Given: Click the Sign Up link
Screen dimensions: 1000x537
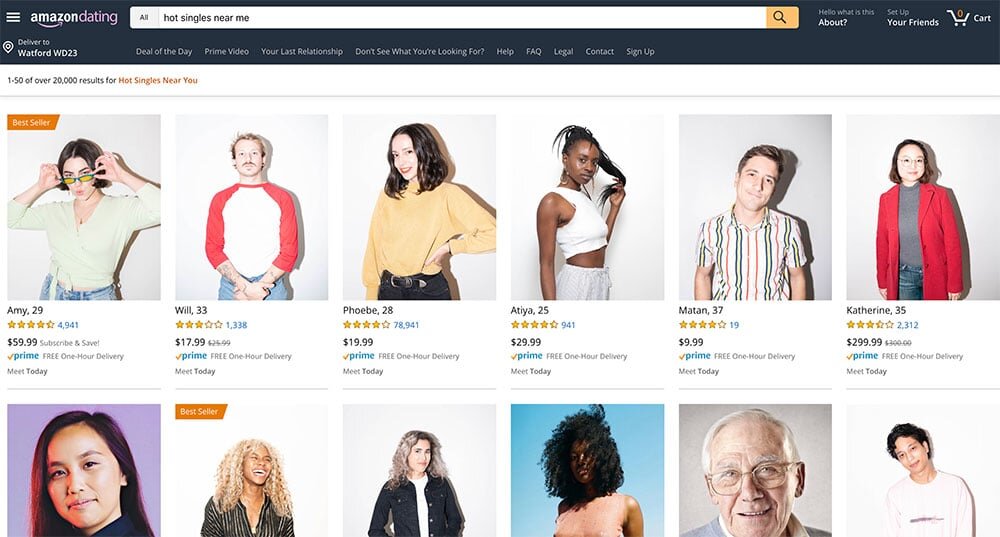Looking at the screenshot, I should point(640,52).
